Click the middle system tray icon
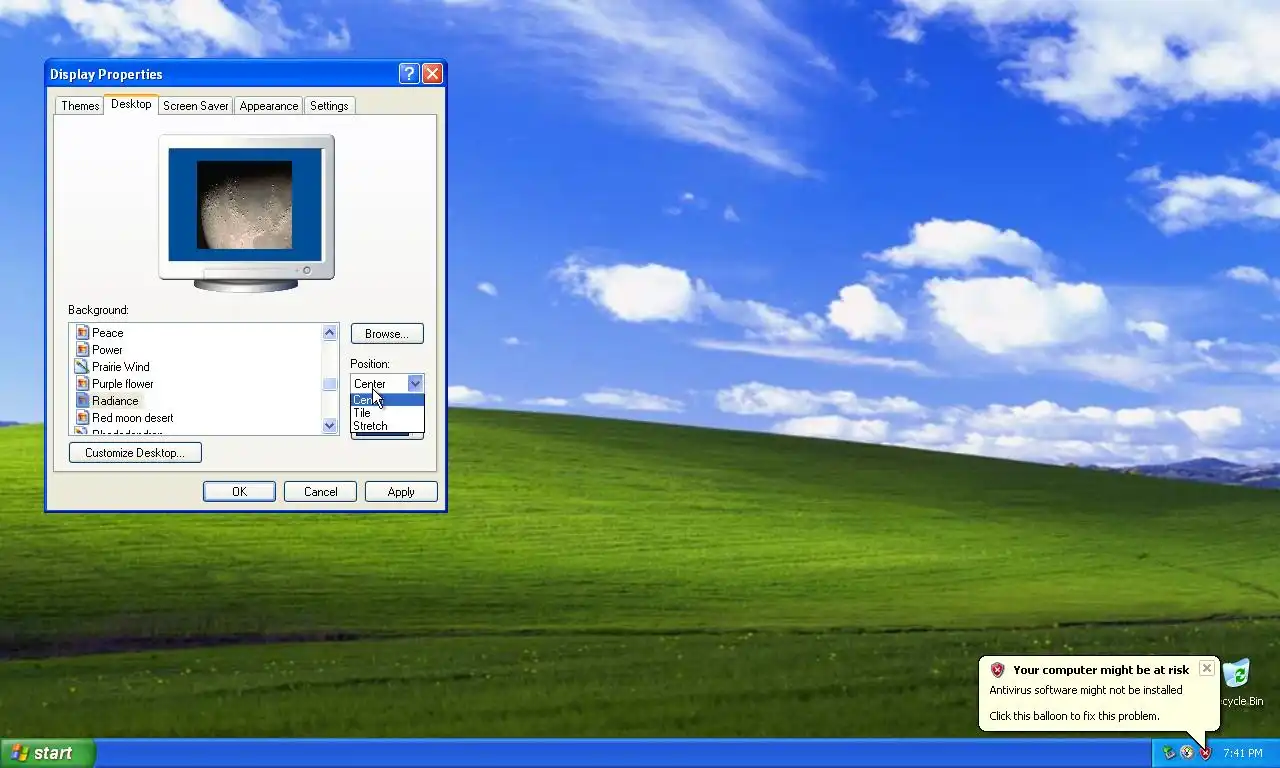 point(1187,753)
